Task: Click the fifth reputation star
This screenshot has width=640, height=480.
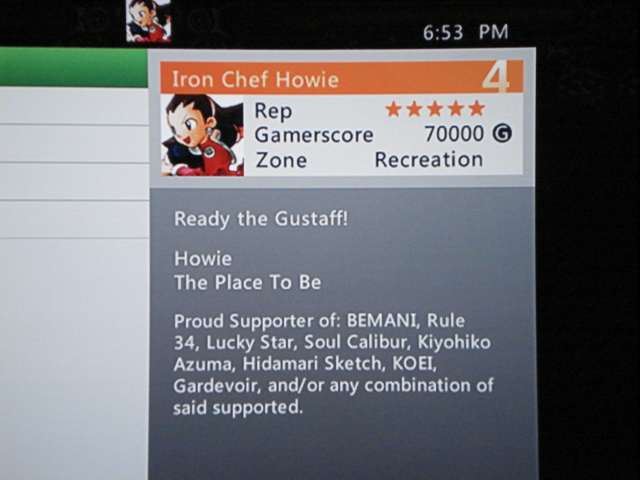Action: click(x=476, y=109)
